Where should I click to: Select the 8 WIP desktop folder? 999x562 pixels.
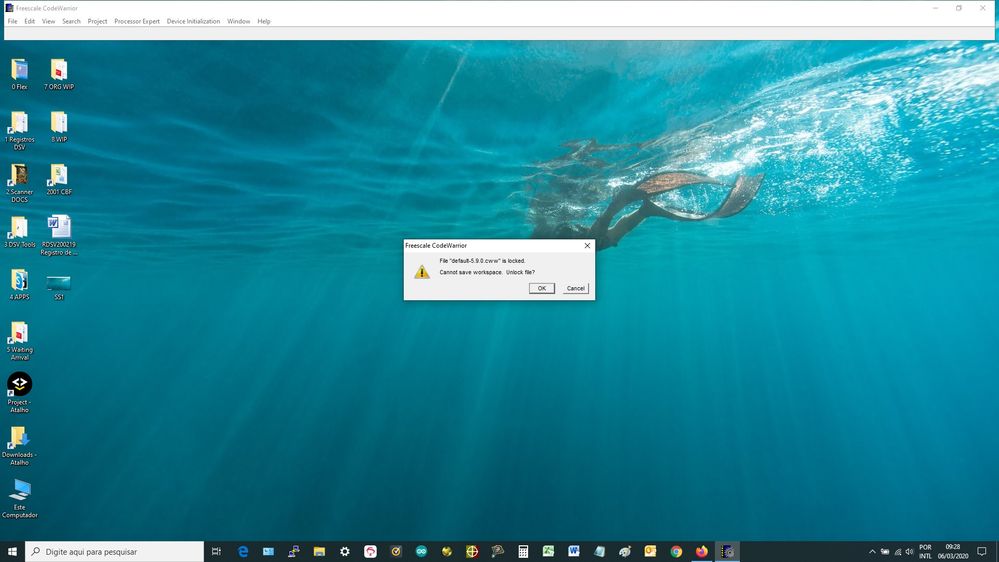59,126
